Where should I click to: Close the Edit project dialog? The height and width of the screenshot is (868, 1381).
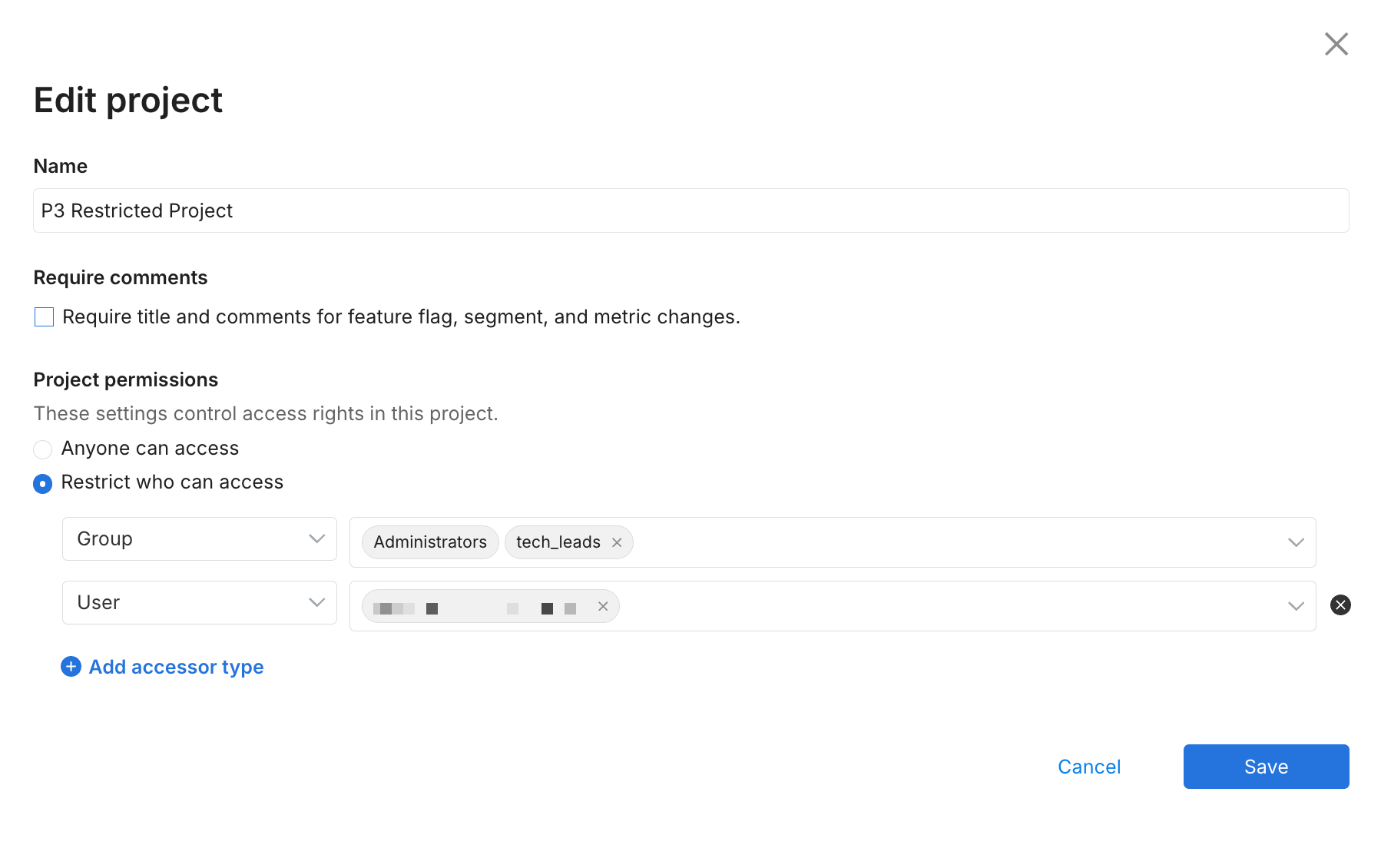coord(1336,45)
